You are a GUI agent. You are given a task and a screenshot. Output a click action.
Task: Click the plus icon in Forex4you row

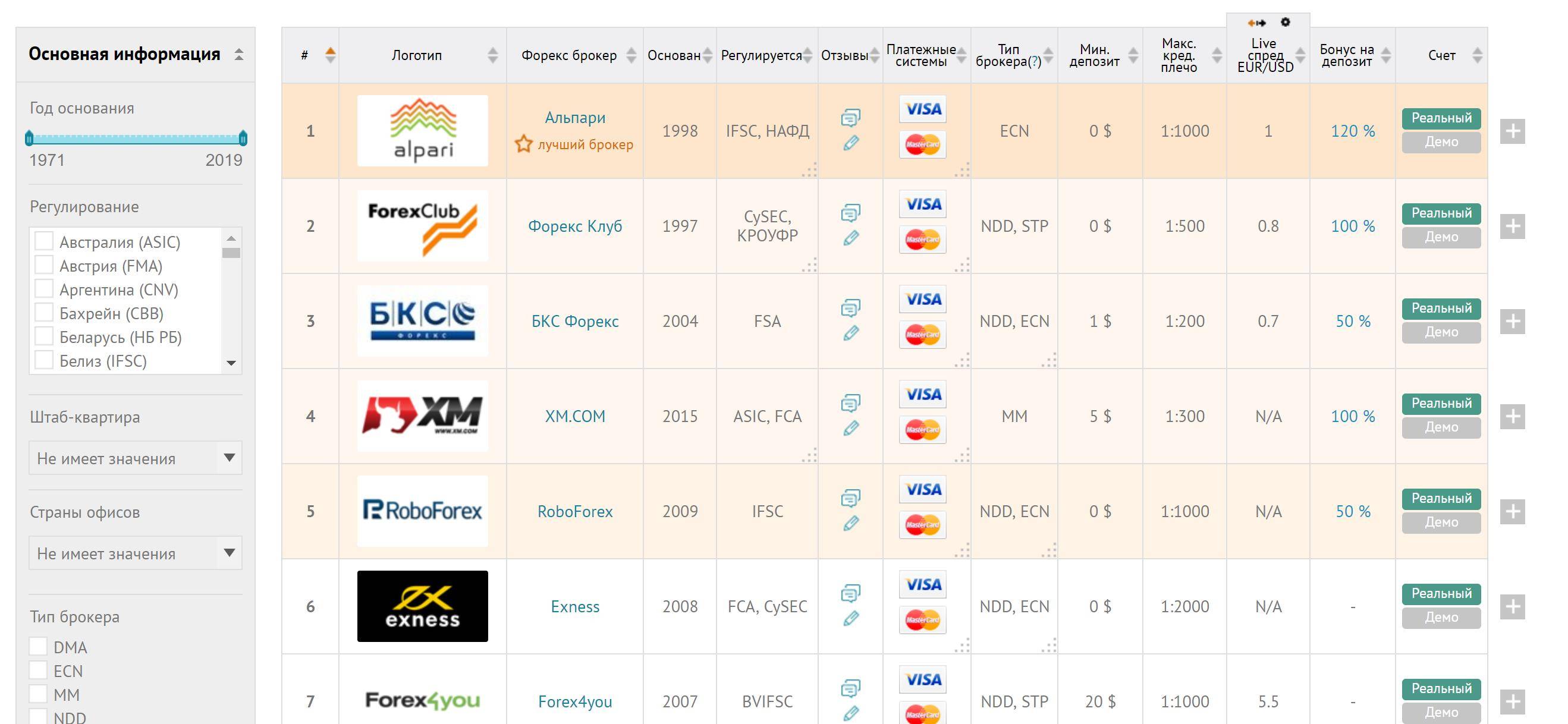pyautogui.click(x=1513, y=701)
